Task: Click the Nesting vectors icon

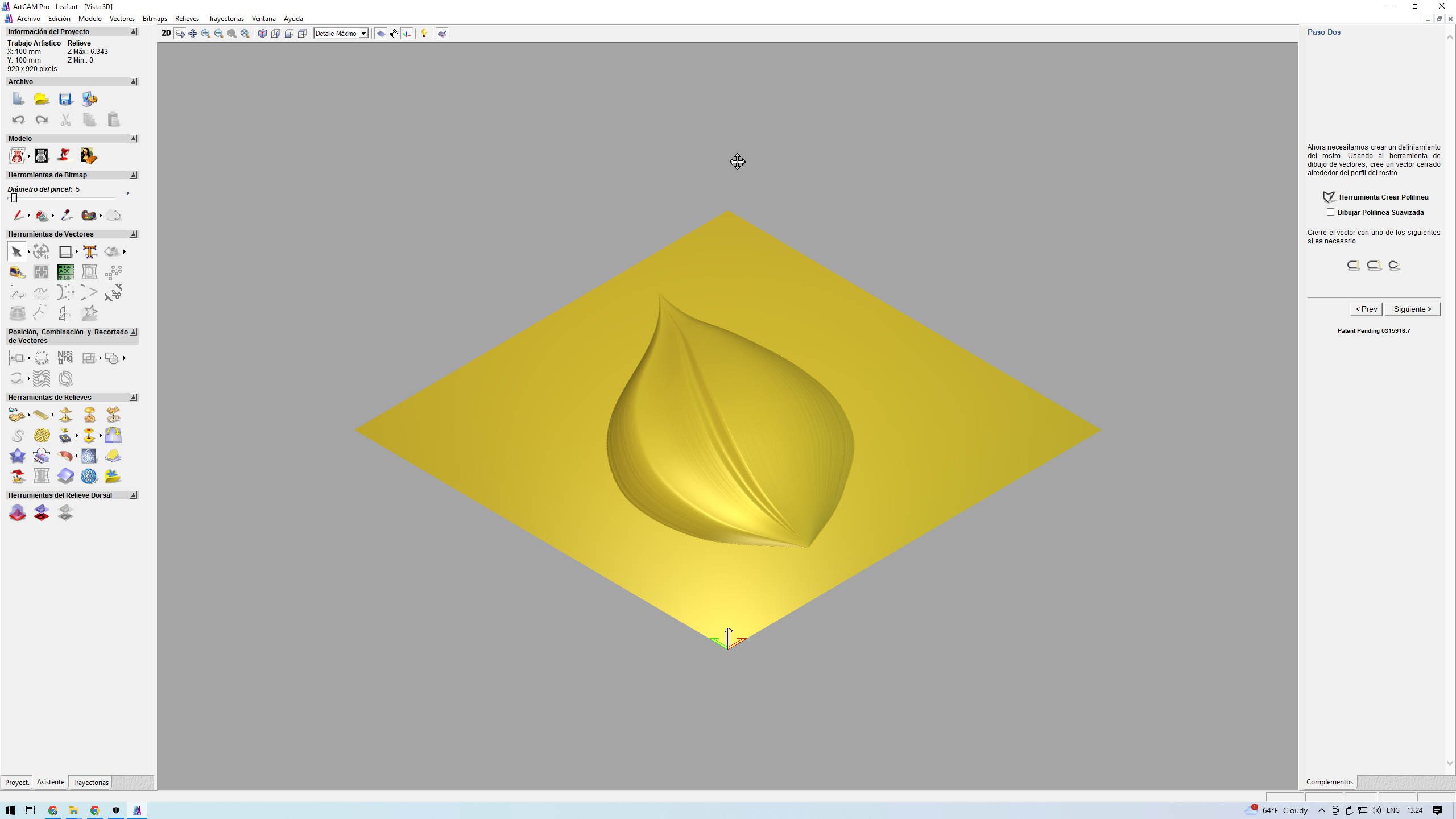Action: (65, 357)
